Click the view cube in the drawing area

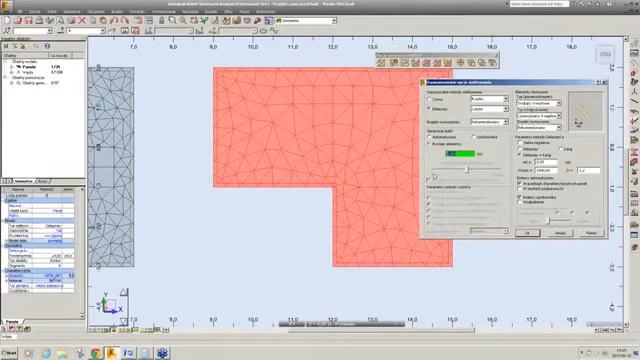tap(605, 54)
